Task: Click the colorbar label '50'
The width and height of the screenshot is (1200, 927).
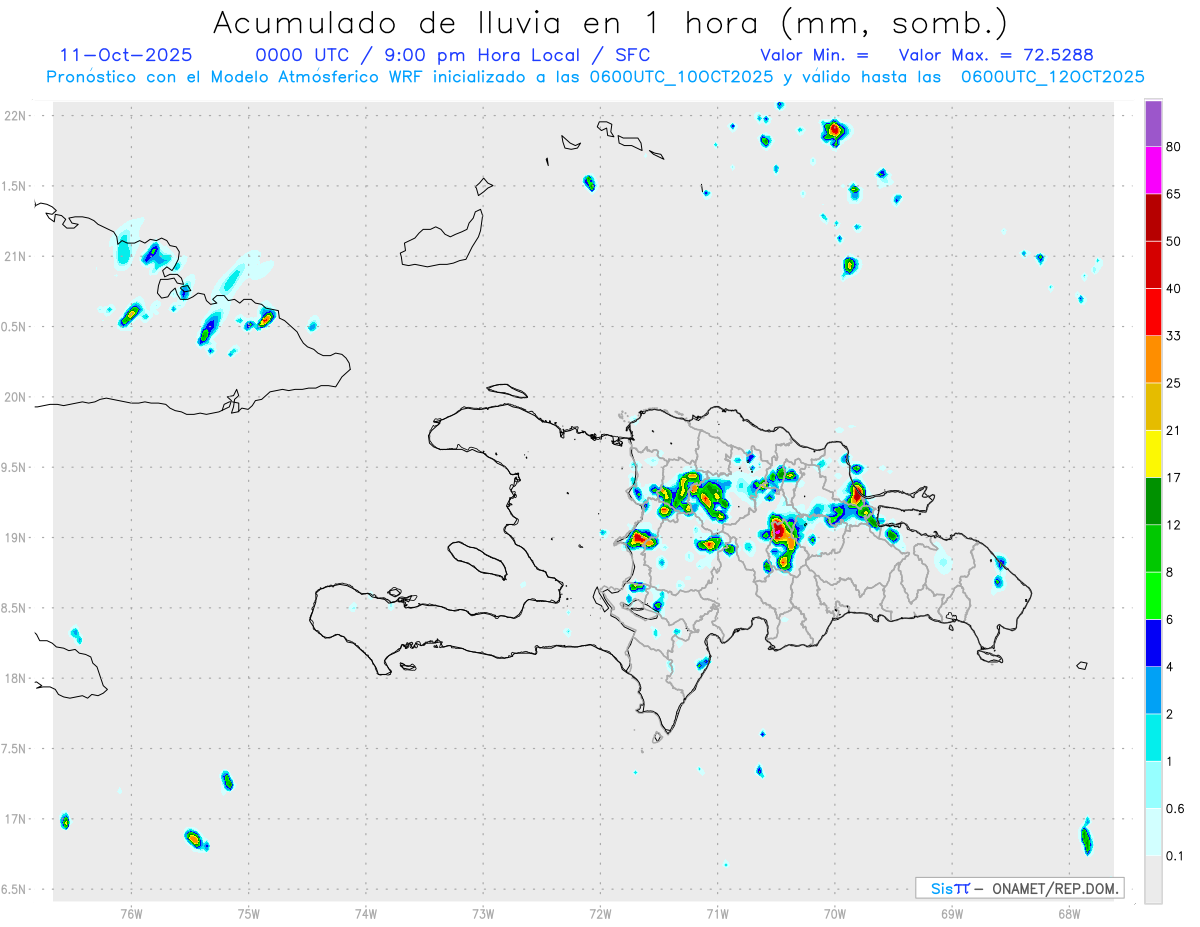Action: coord(1173,241)
